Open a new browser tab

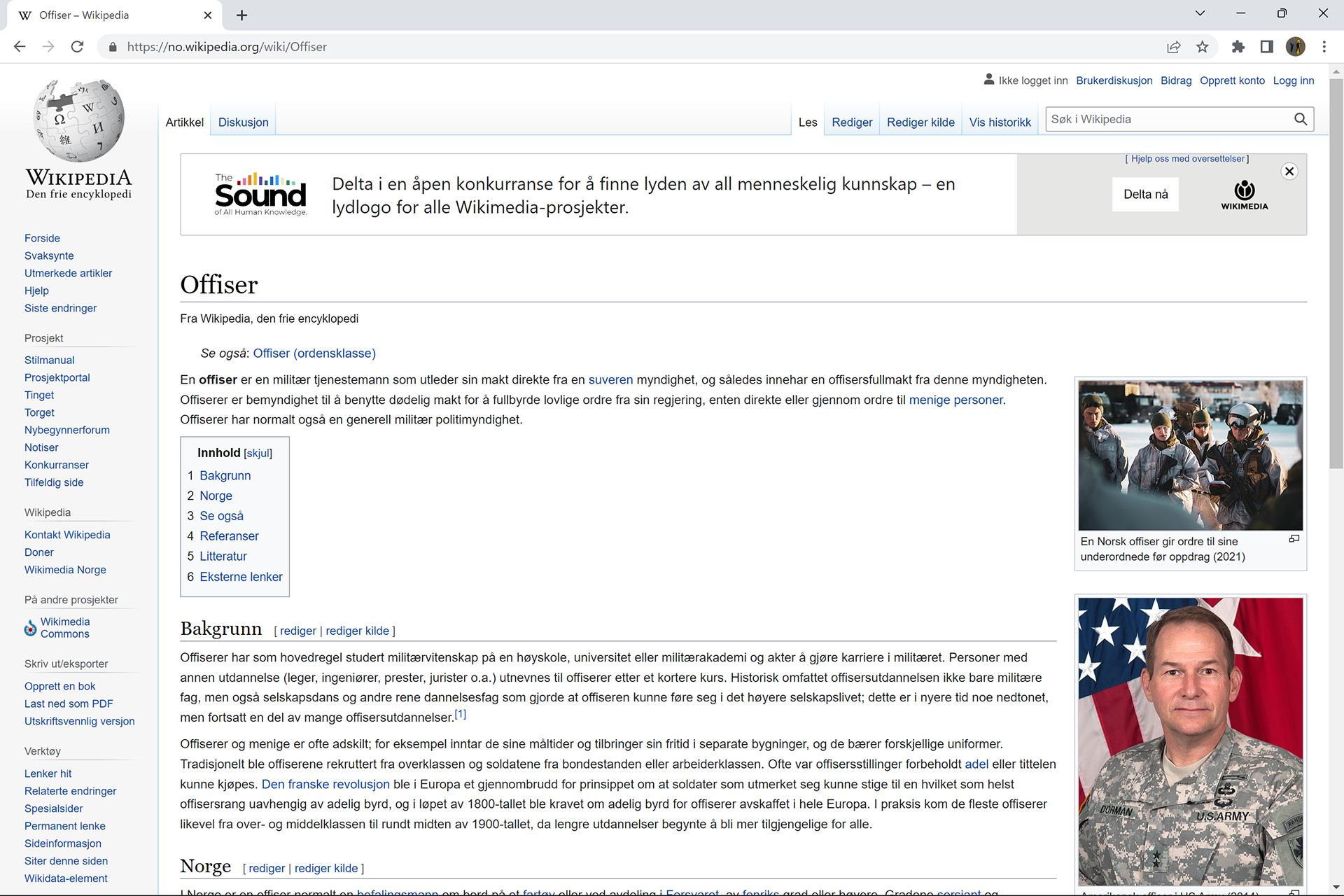tap(242, 15)
